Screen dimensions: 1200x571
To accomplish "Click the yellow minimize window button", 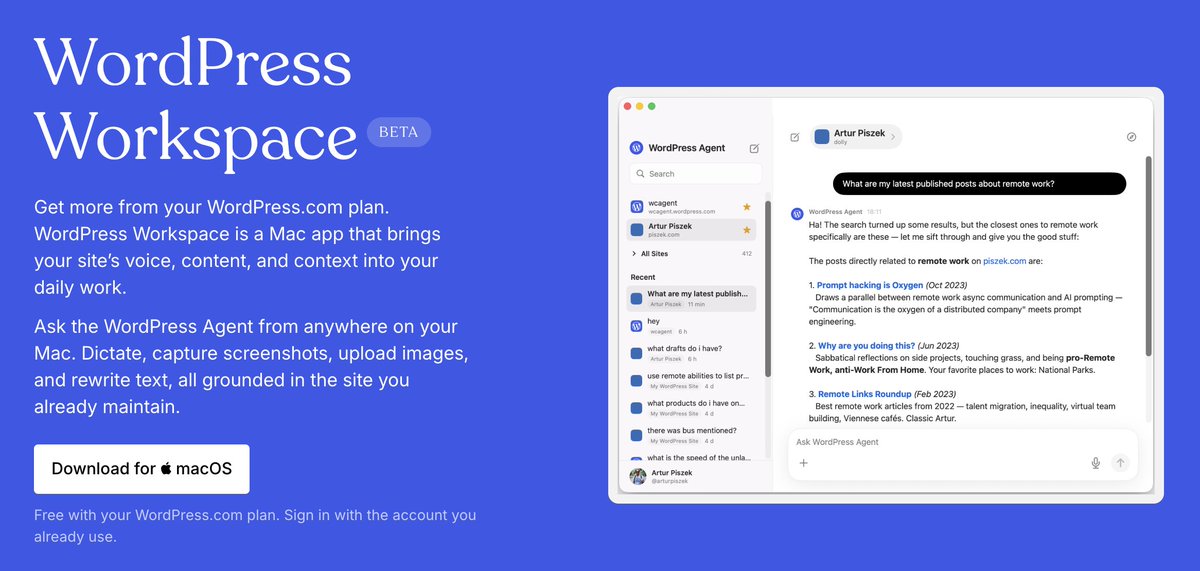I will (x=640, y=106).
